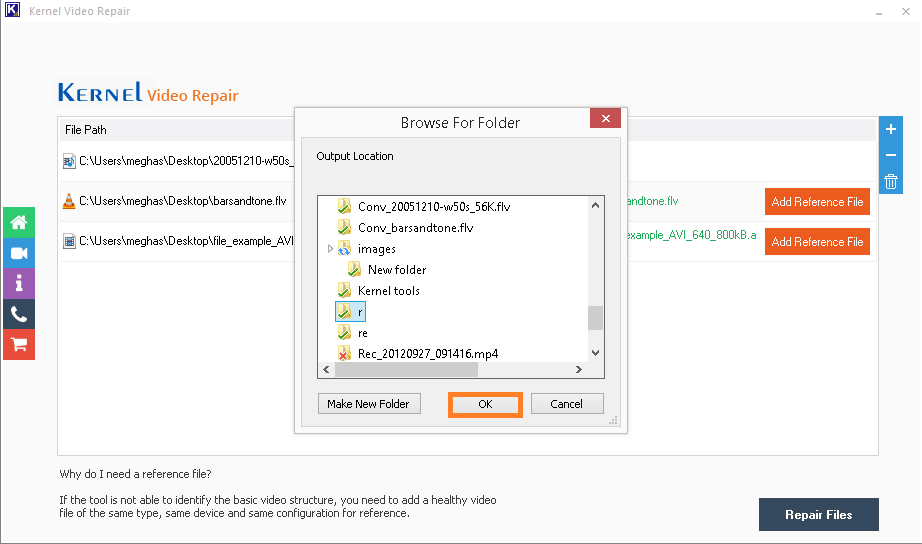
Task: Click the vertical scrollbar thumb in folder tree
Action: pos(595,318)
